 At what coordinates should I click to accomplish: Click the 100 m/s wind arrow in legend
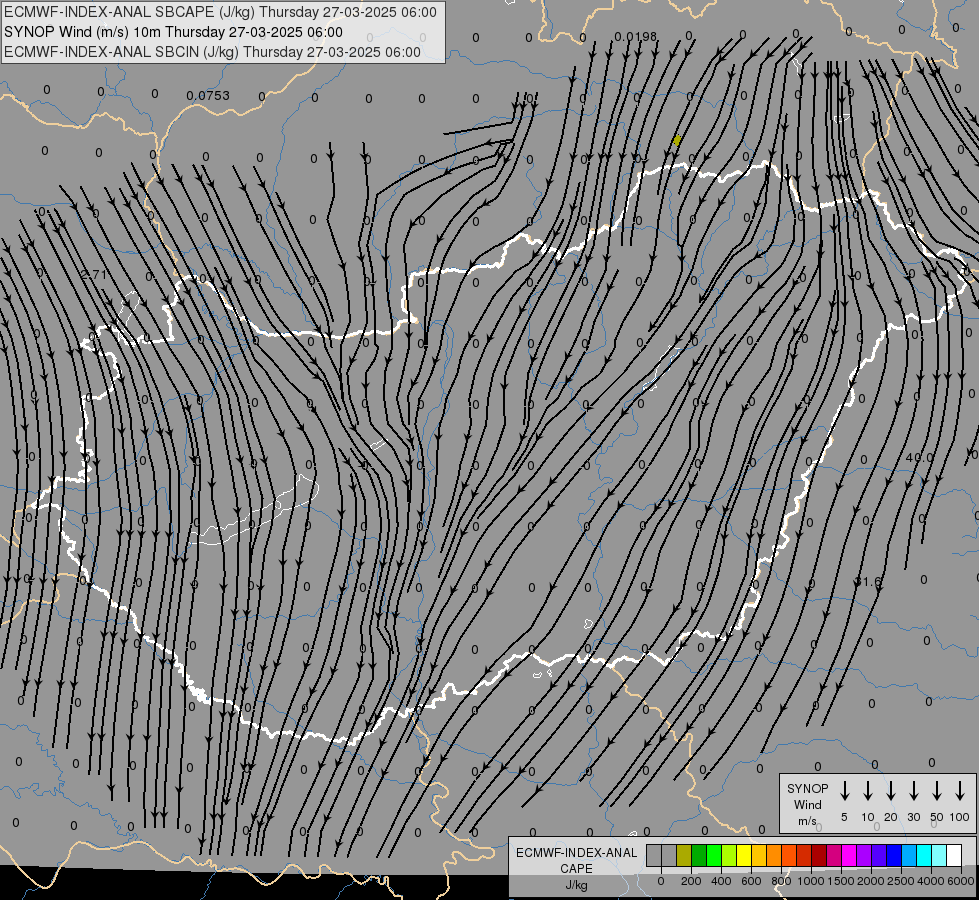[x=960, y=791]
